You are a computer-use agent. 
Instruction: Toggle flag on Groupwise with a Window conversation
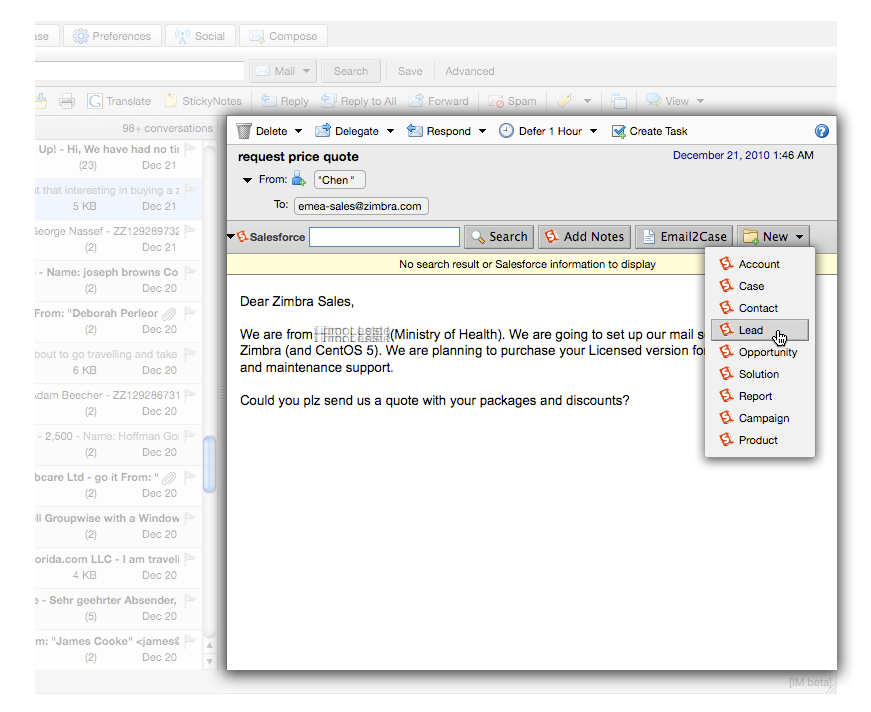click(190, 518)
